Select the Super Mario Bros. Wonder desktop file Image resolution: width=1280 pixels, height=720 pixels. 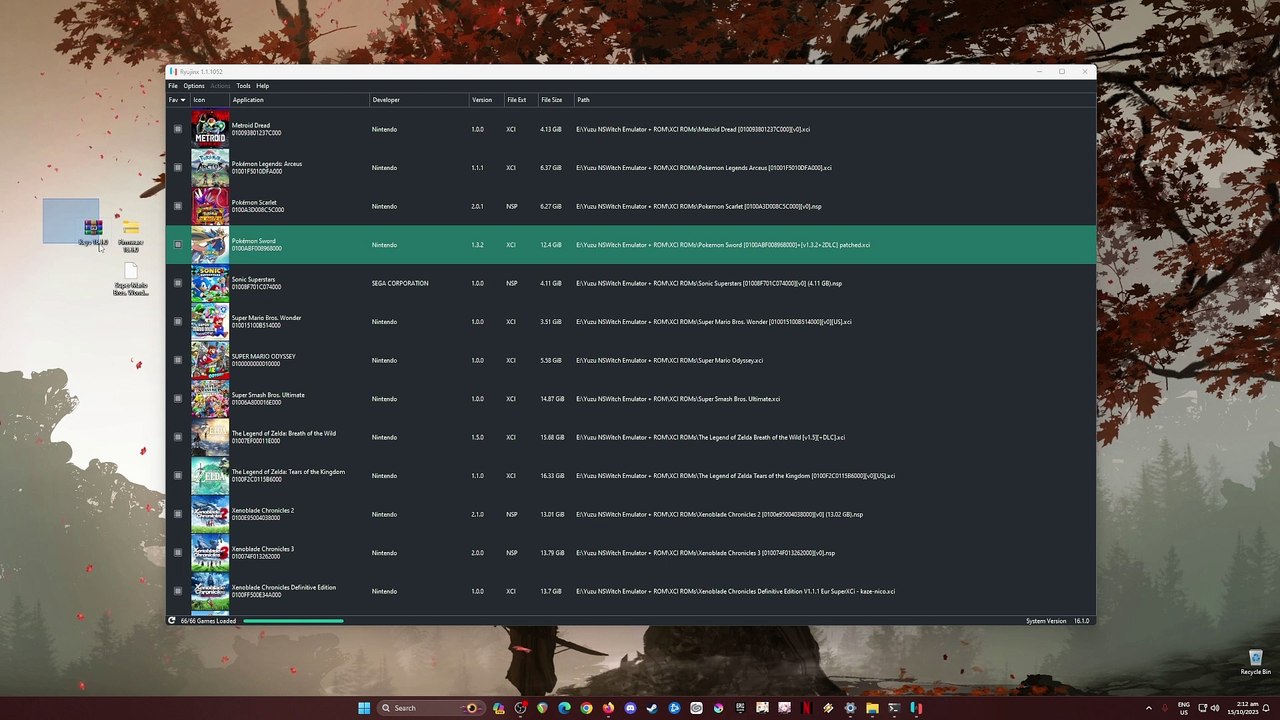pos(131,279)
